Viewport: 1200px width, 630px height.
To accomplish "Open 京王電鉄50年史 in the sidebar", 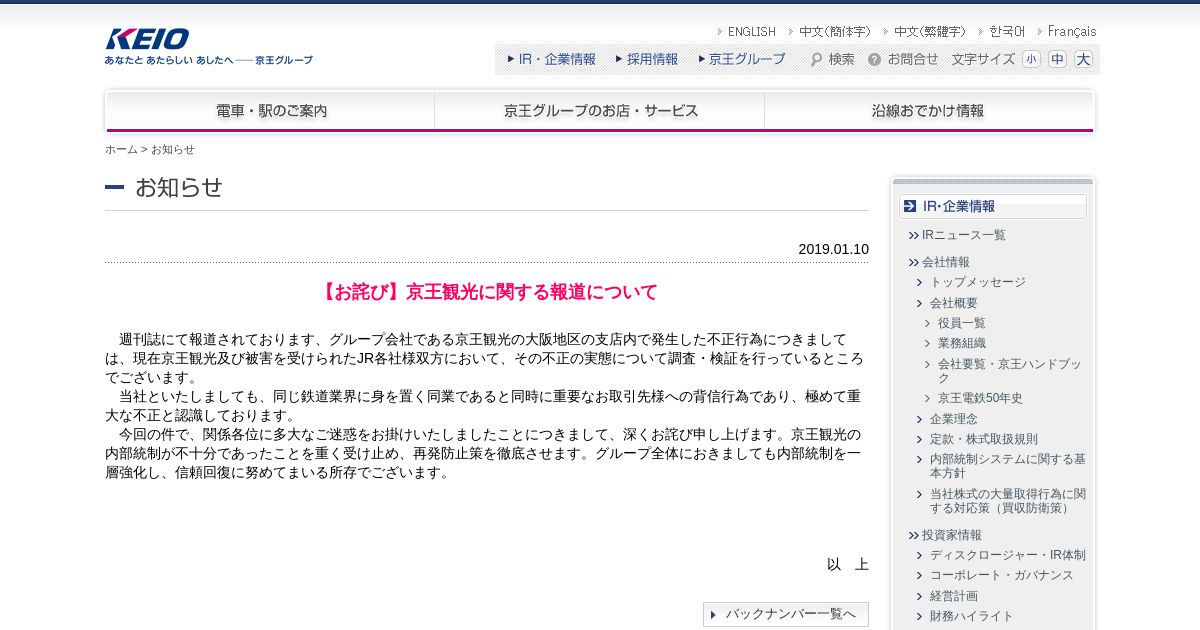I will point(980,398).
